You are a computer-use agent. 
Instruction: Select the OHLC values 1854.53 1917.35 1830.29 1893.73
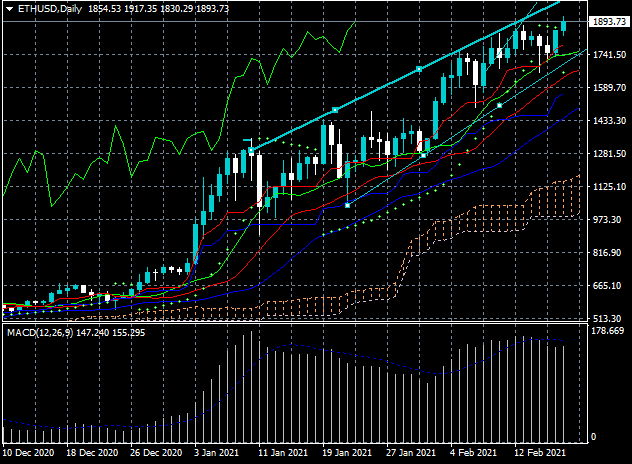(x=158, y=9)
